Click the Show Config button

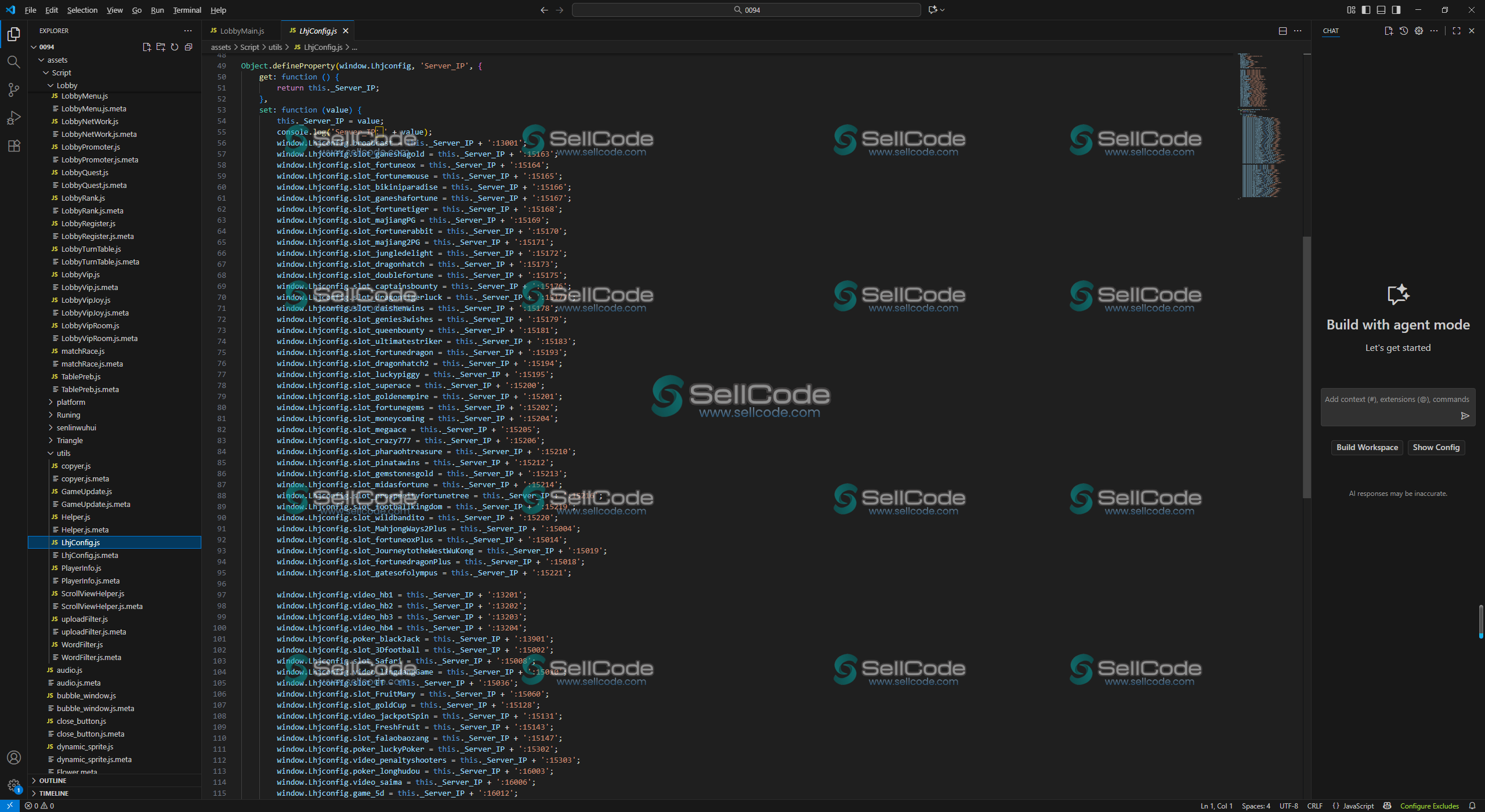[1436, 447]
